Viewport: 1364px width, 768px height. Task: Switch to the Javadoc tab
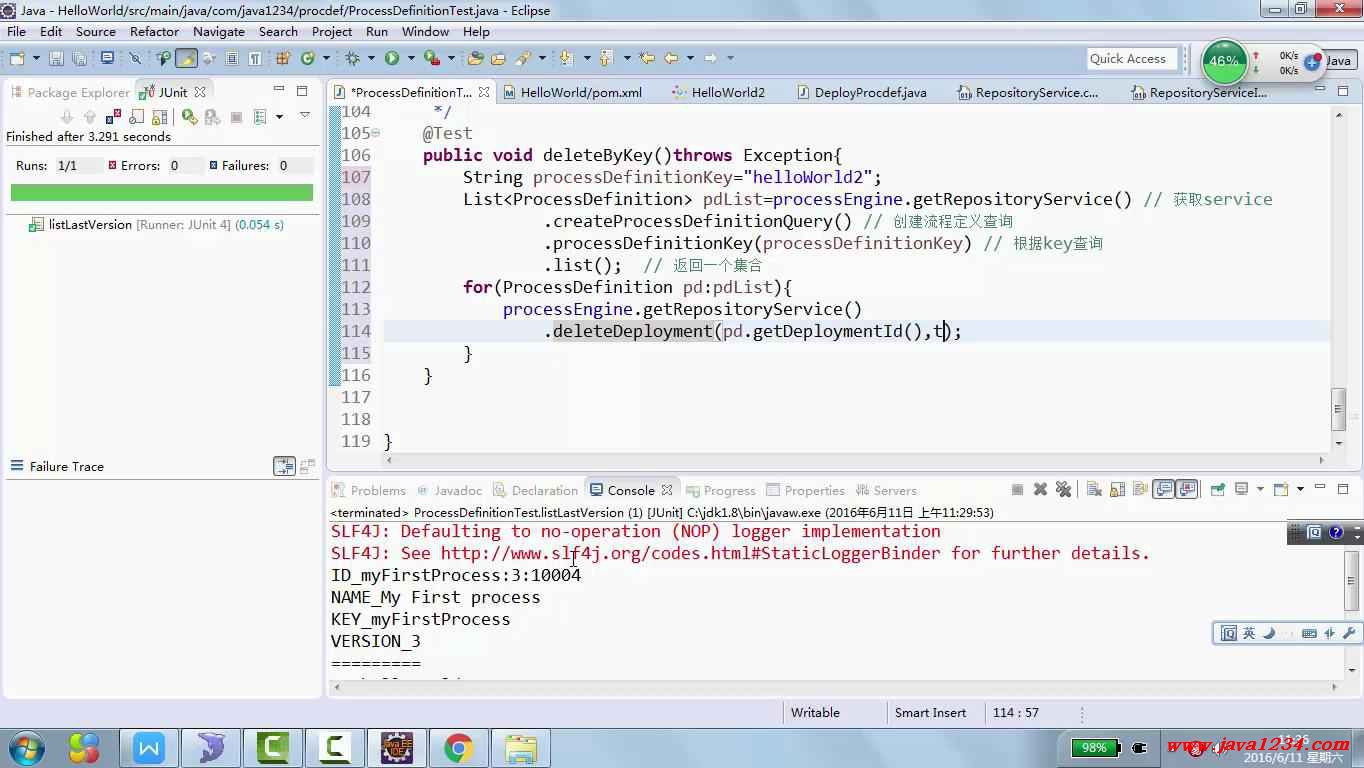[x=450, y=490]
